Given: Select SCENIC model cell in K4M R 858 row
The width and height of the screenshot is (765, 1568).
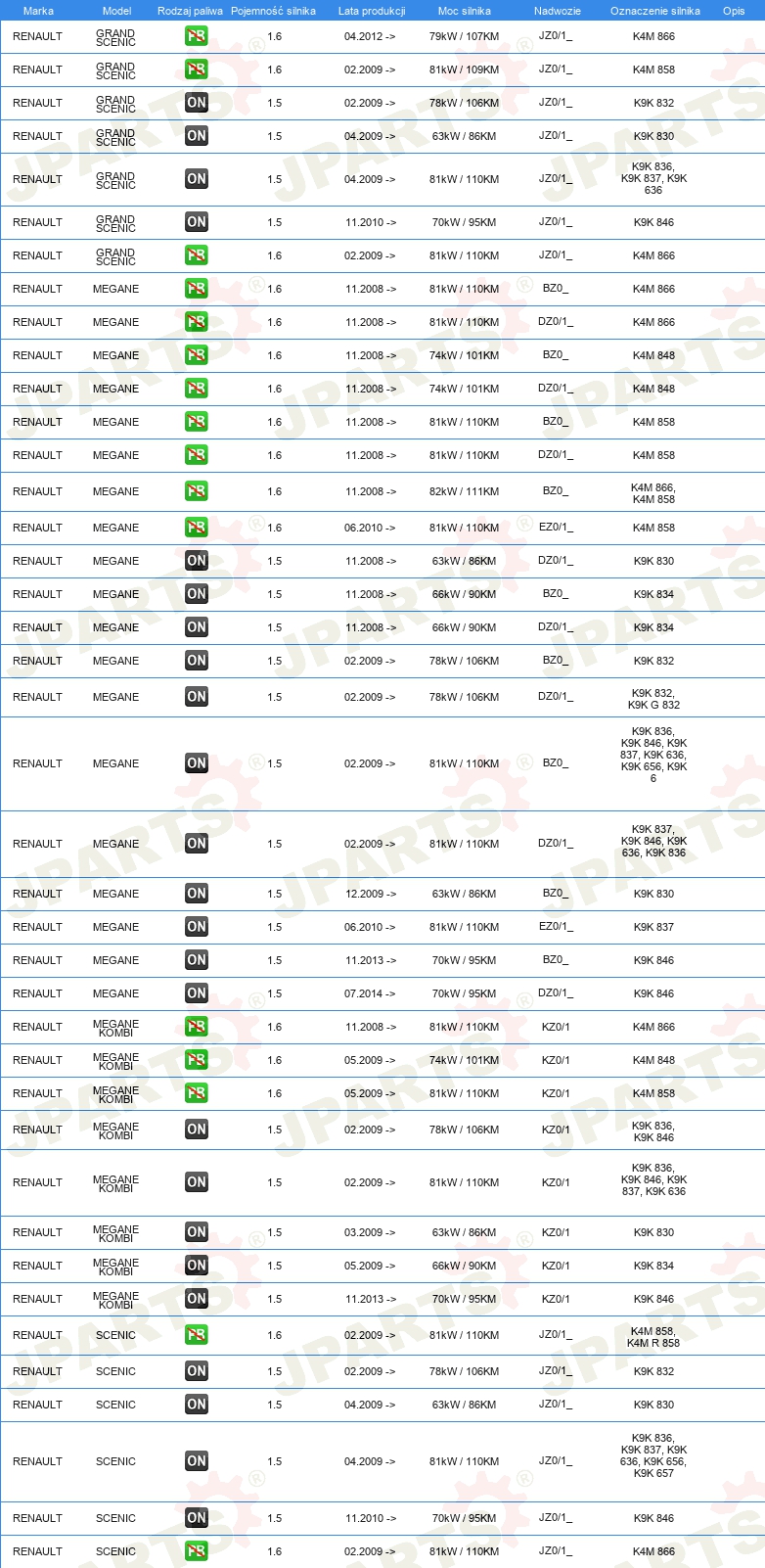Looking at the screenshot, I should (115, 1335).
